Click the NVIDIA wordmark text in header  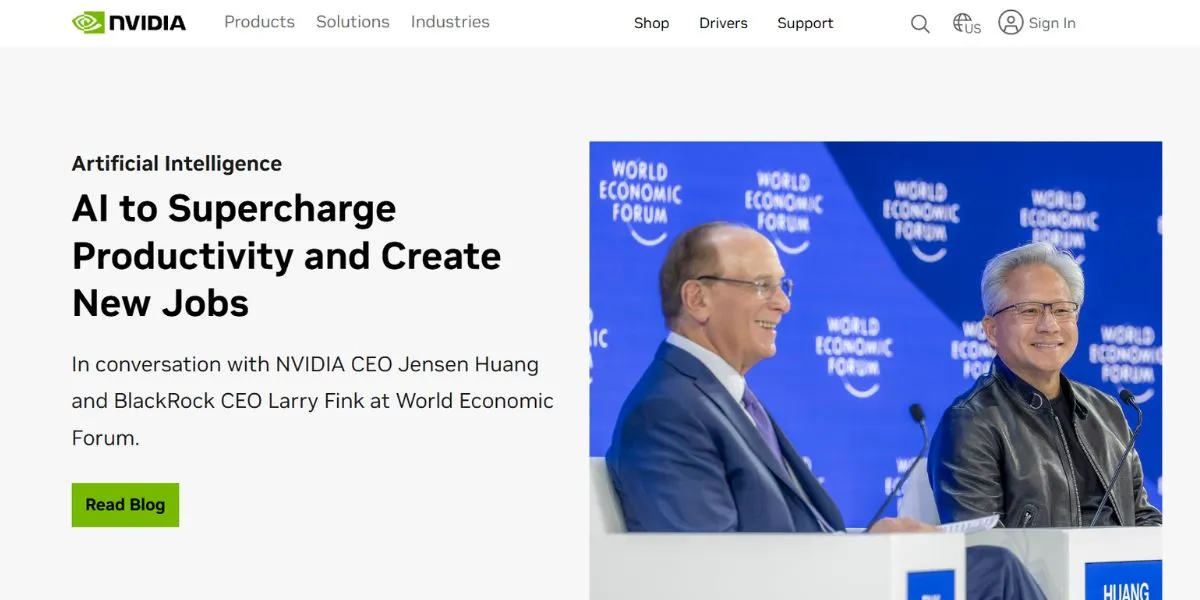pyautogui.click(x=147, y=22)
